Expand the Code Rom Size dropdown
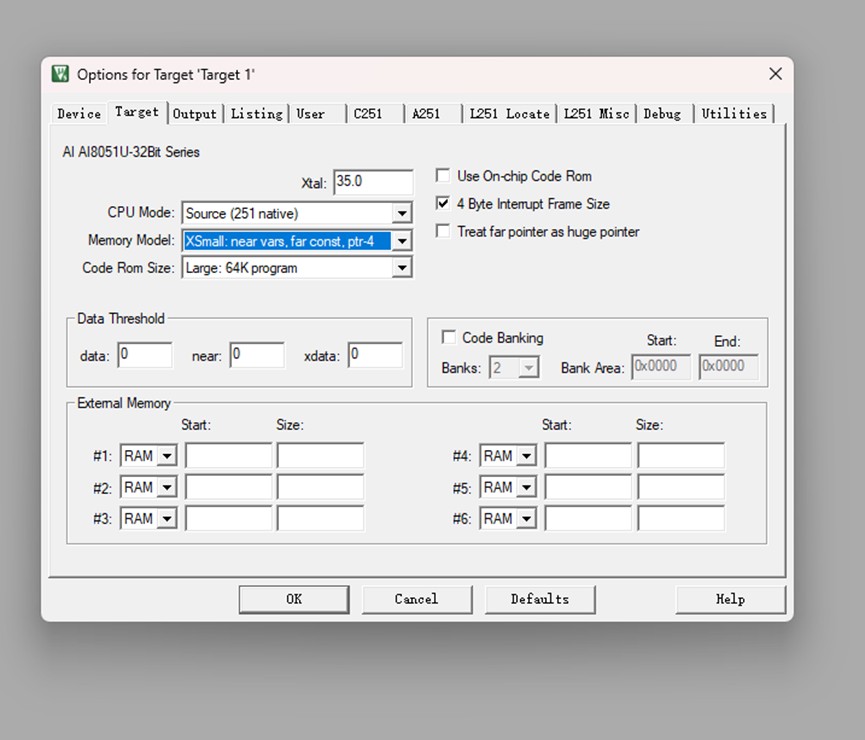865x740 pixels. [x=402, y=268]
